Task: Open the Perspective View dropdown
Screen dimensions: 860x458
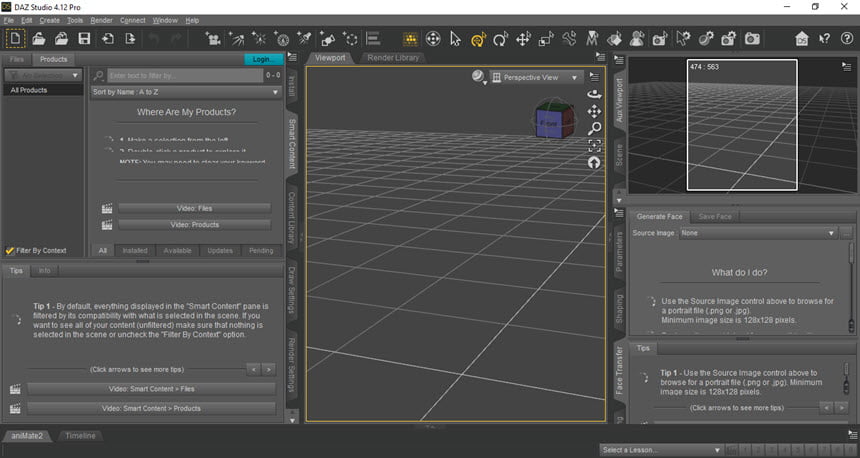Action: [x=535, y=78]
